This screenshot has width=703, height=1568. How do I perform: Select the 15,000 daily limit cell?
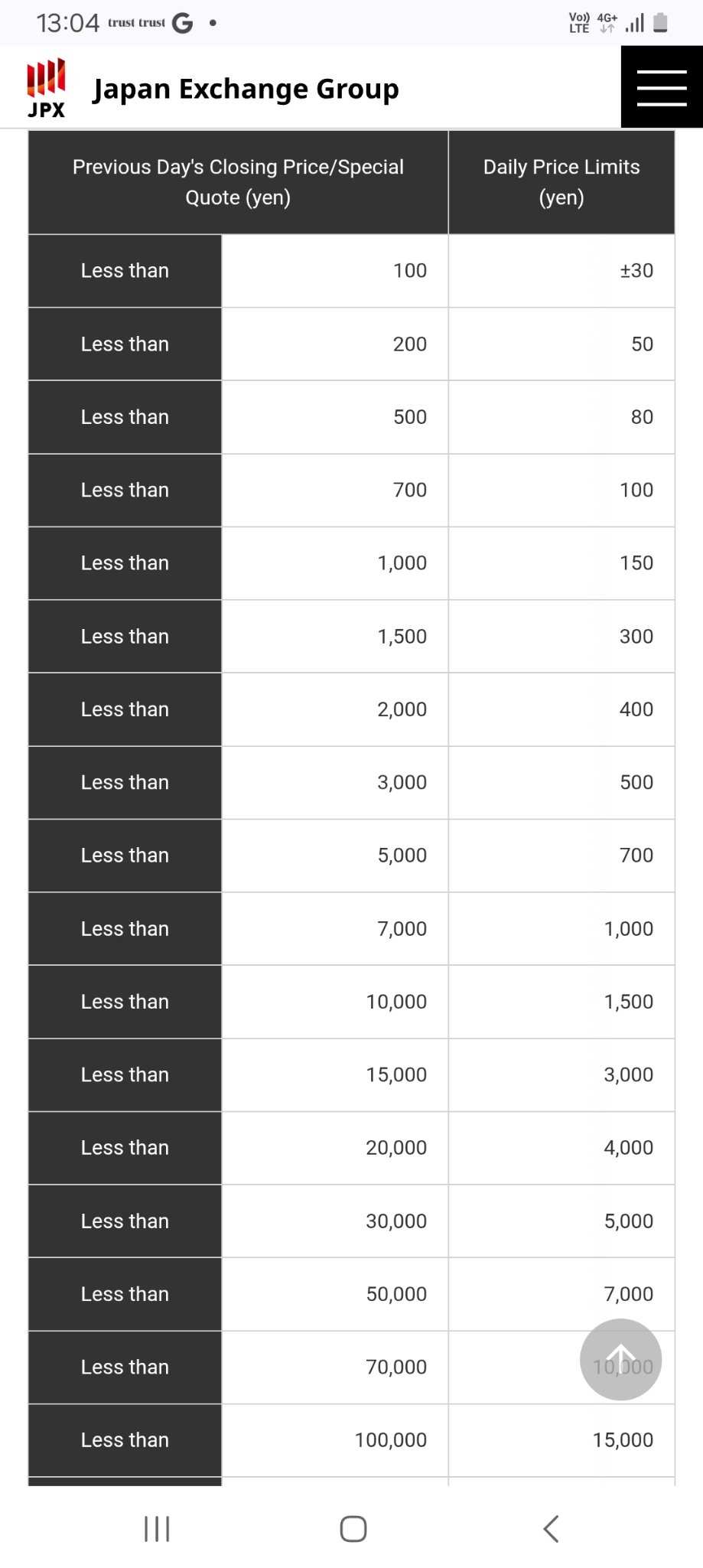[x=561, y=1439]
